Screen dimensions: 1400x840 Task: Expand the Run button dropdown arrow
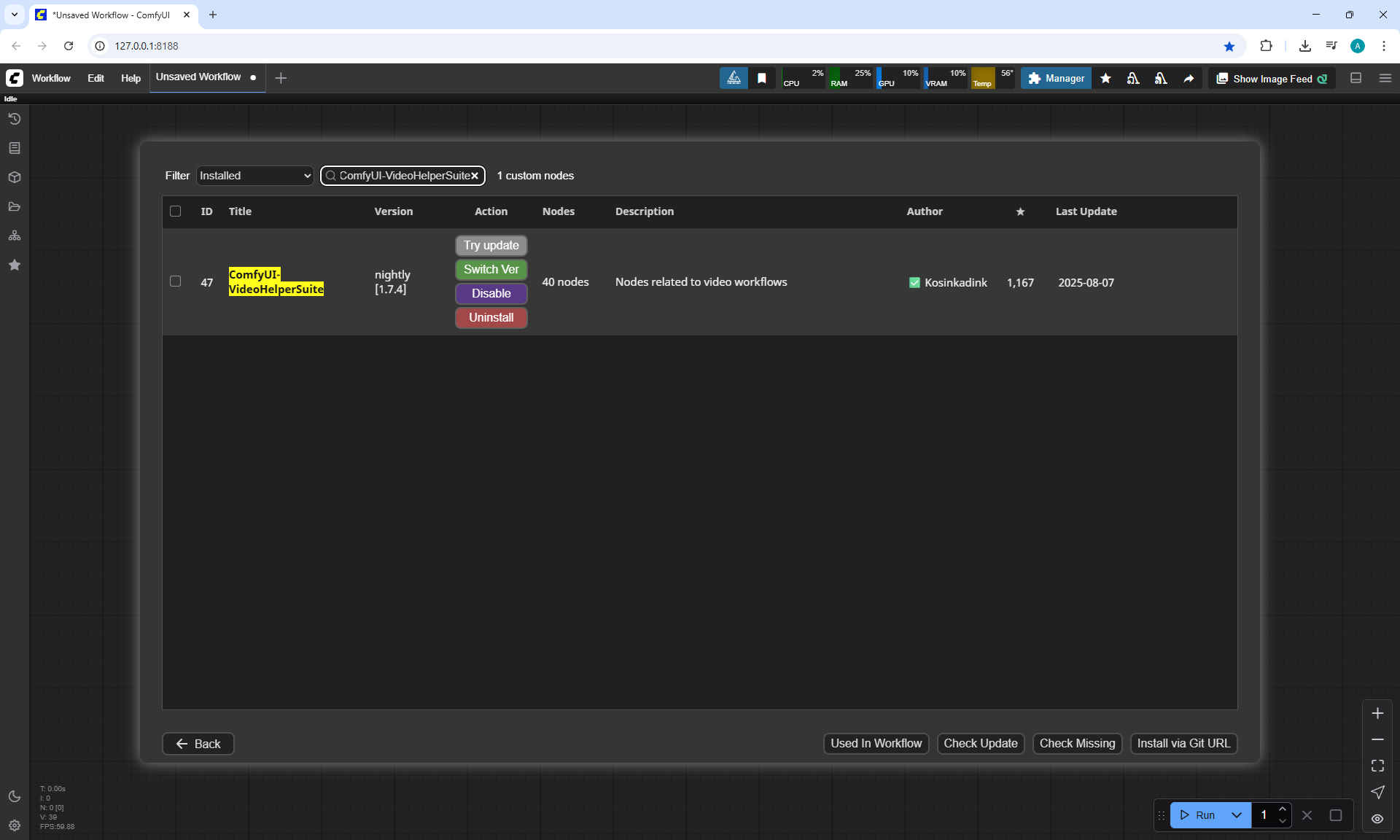[x=1237, y=815]
